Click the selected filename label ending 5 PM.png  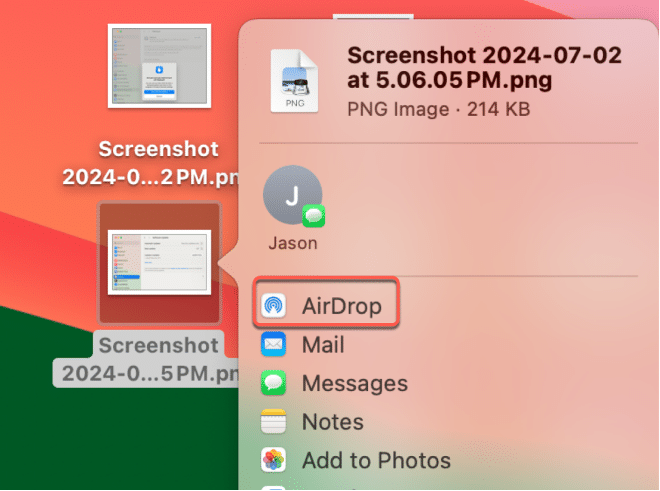[x=147, y=359]
